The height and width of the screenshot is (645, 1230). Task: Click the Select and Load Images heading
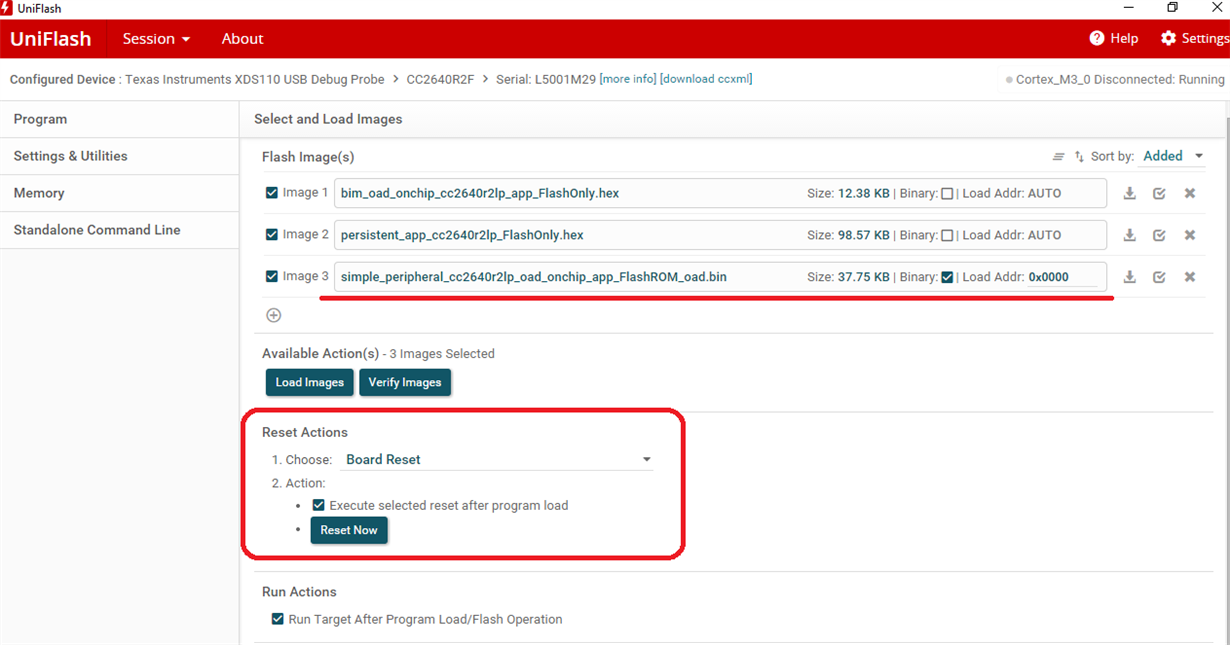(x=328, y=119)
